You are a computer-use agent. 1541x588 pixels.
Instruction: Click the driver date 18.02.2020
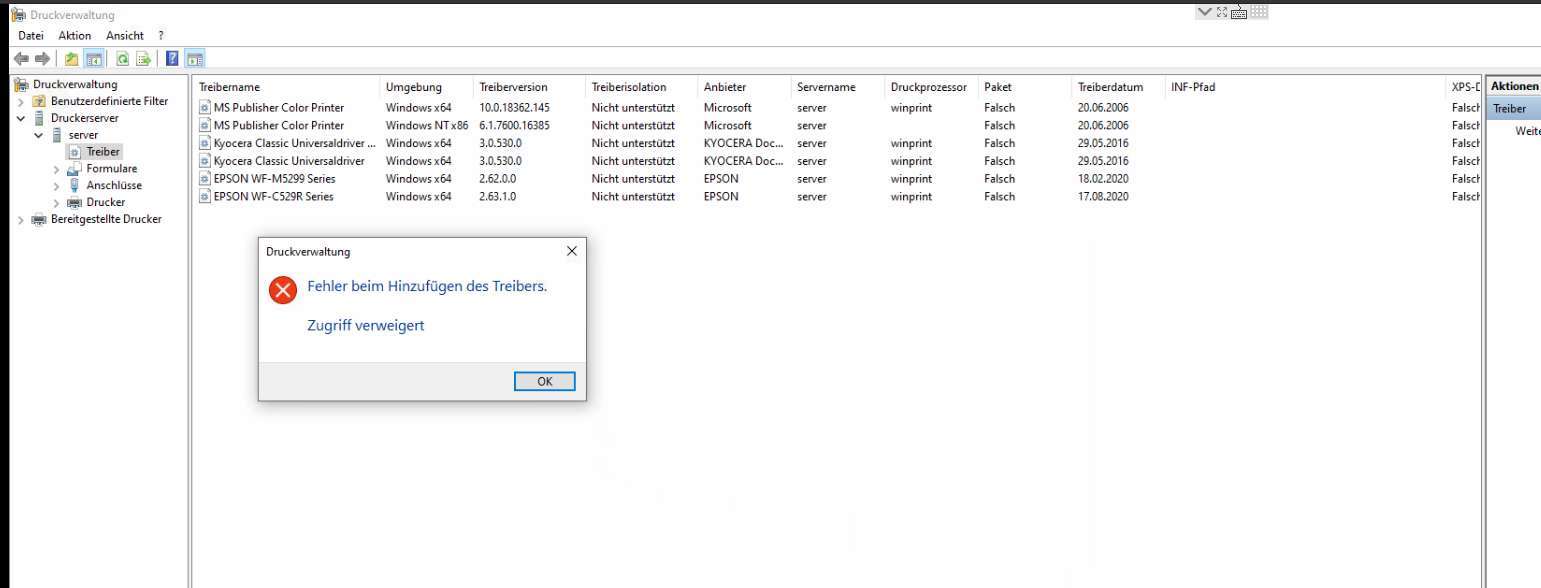(x=1103, y=179)
